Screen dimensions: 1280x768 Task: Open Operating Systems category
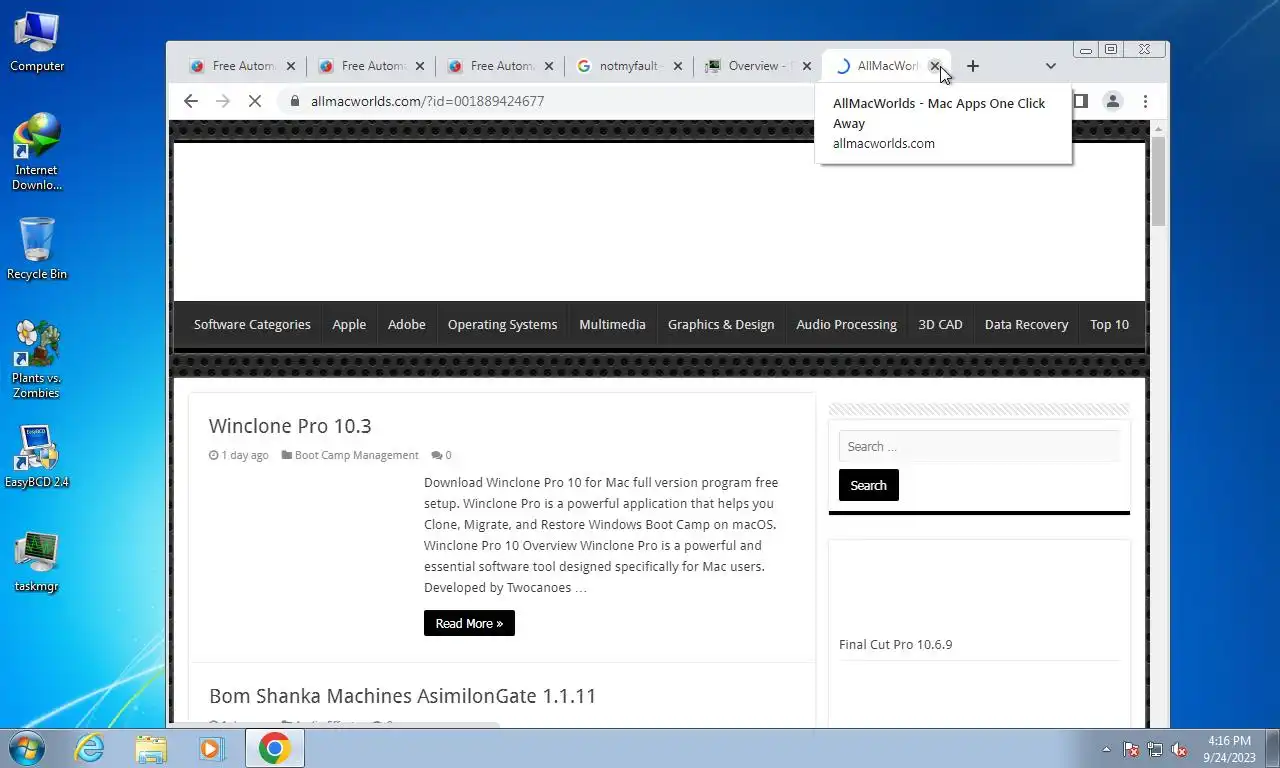(x=502, y=324)
